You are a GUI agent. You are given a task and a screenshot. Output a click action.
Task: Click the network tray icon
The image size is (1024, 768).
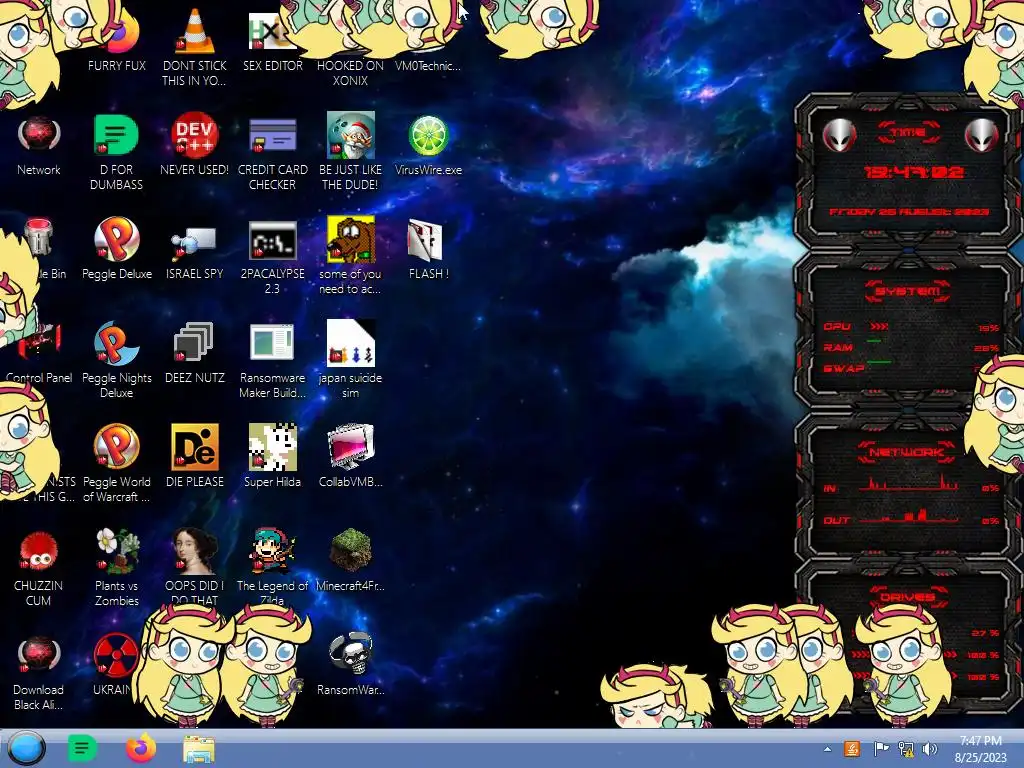pyautogui.click(x=906, y=749)
